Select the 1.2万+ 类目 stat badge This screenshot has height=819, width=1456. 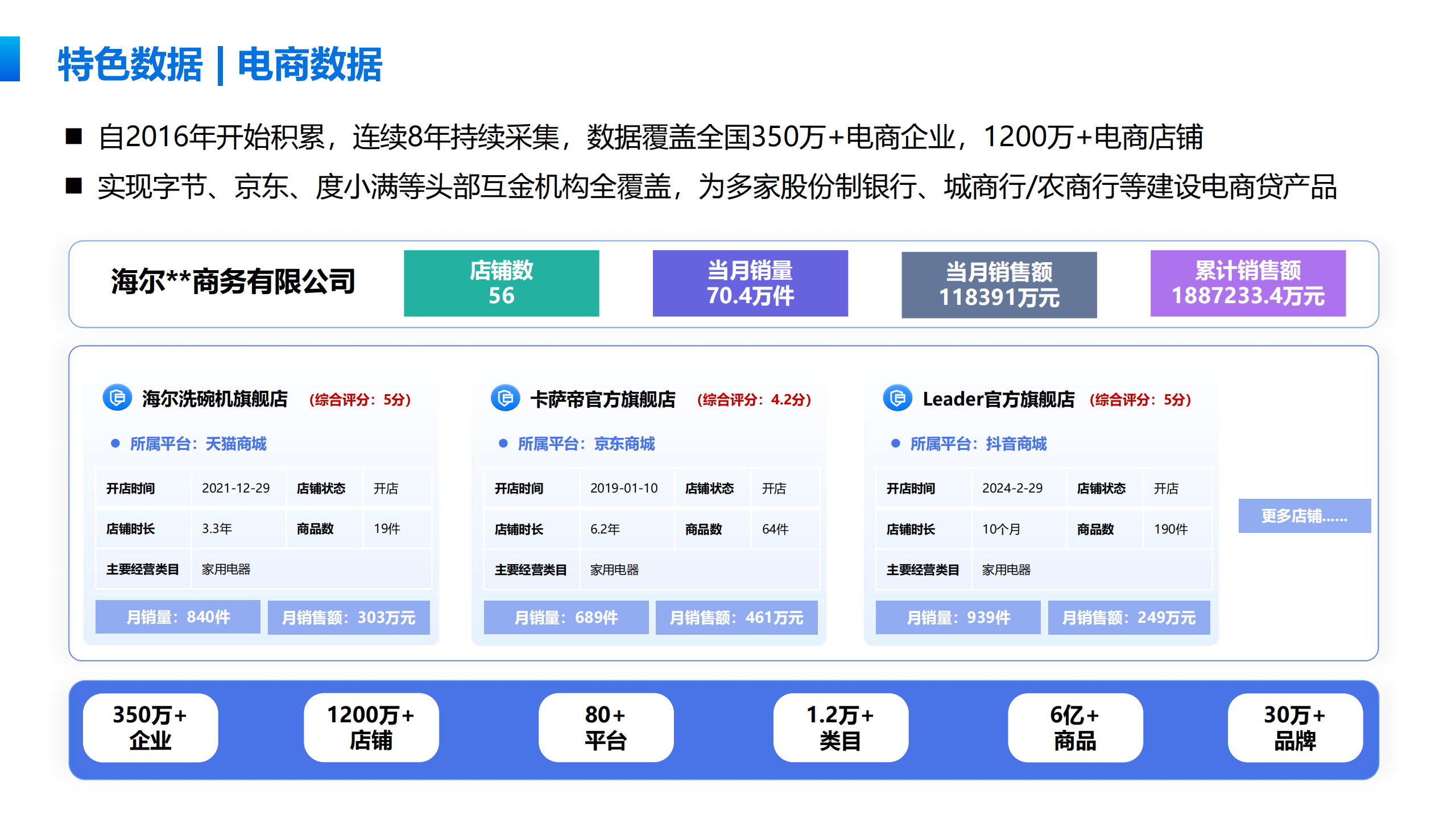point(840,727)
